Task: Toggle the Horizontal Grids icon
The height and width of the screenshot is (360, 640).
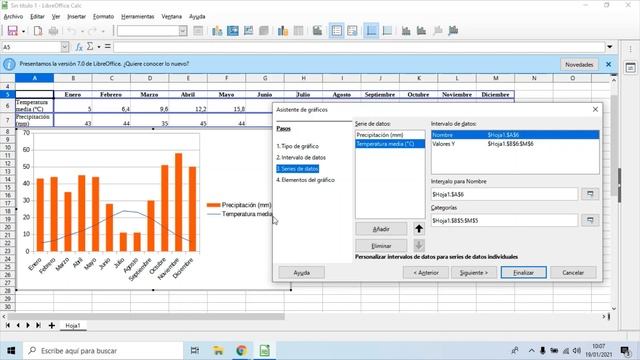Action: [x=371, y=31]
